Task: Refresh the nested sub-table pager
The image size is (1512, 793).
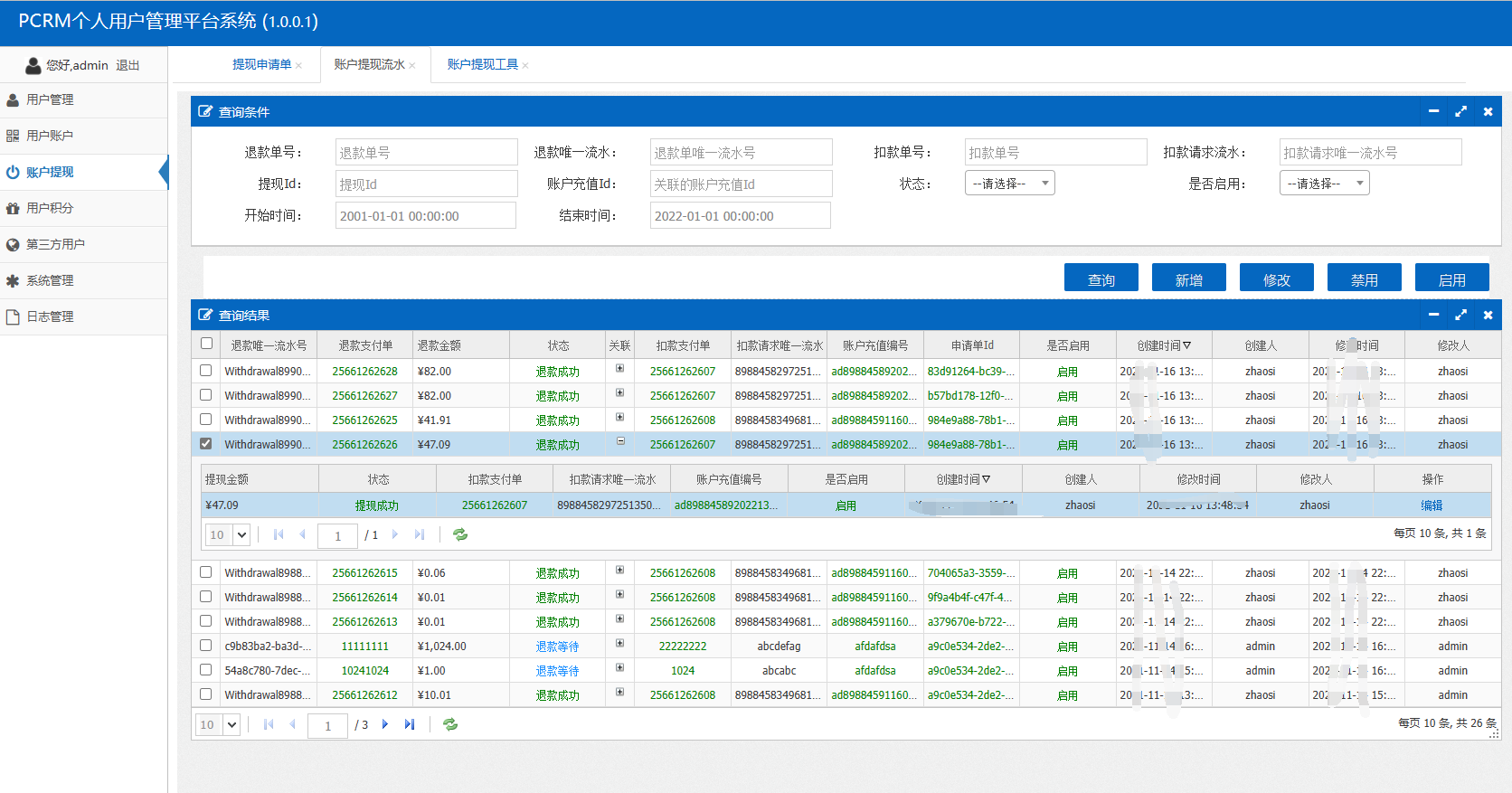Action: tap(460, 534)
